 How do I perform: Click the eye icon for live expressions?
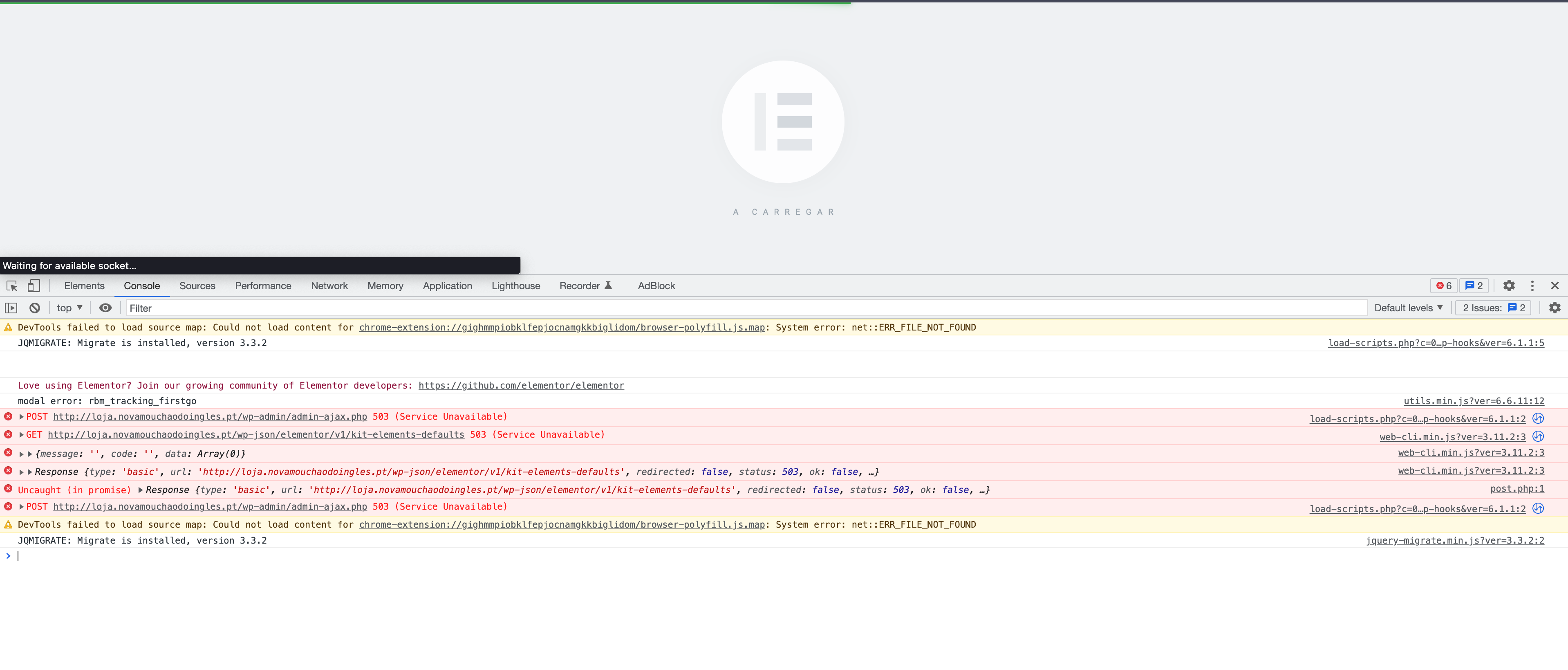pos(105,308)
